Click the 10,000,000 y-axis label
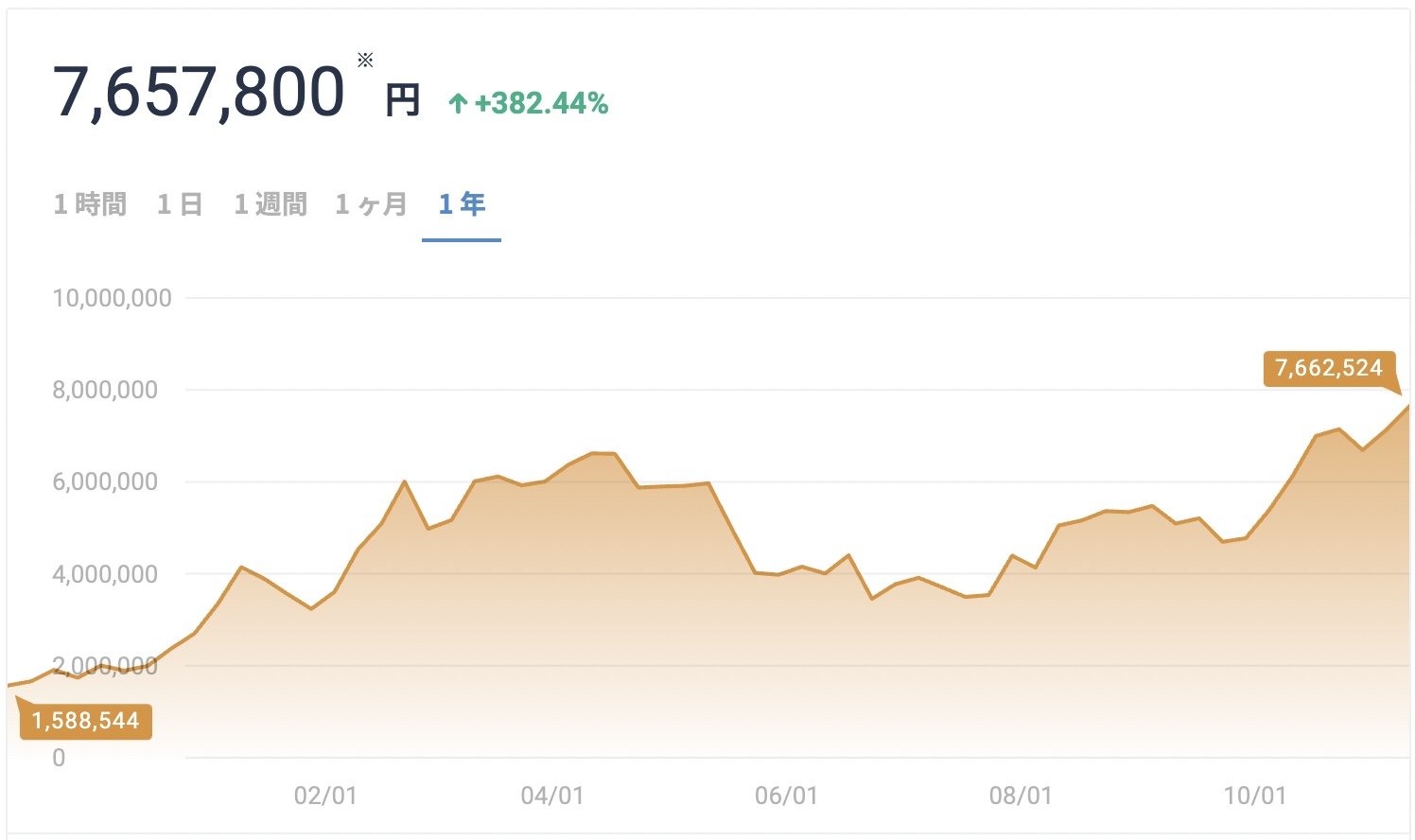This screenshot has width=1415, height=840. 114,298
